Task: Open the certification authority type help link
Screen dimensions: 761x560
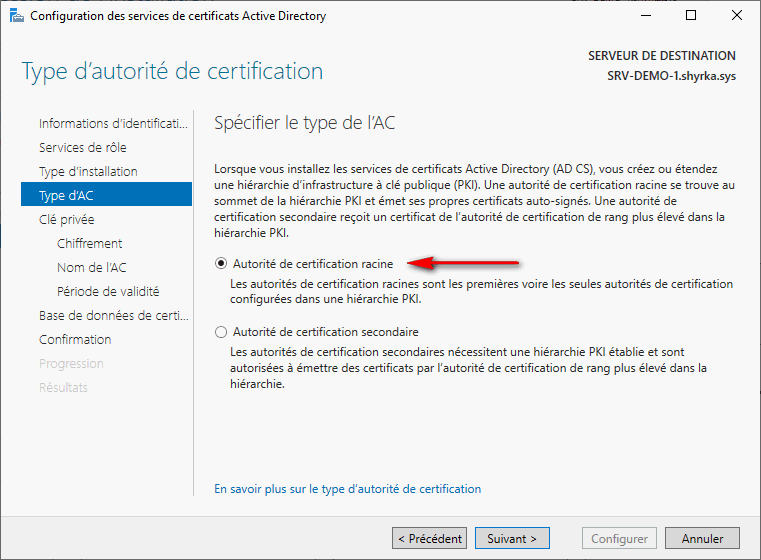Action: point(348,489)
